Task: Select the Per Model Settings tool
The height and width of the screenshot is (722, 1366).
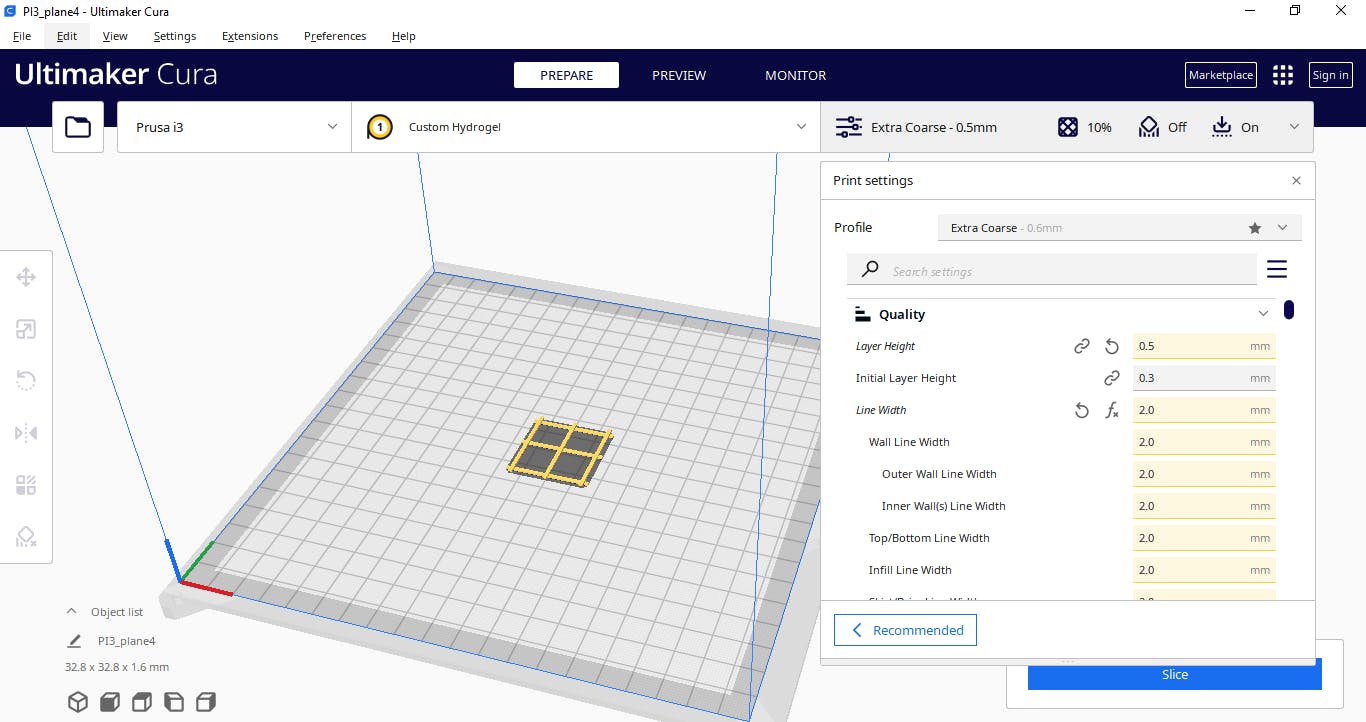Action: coord(26,485)
